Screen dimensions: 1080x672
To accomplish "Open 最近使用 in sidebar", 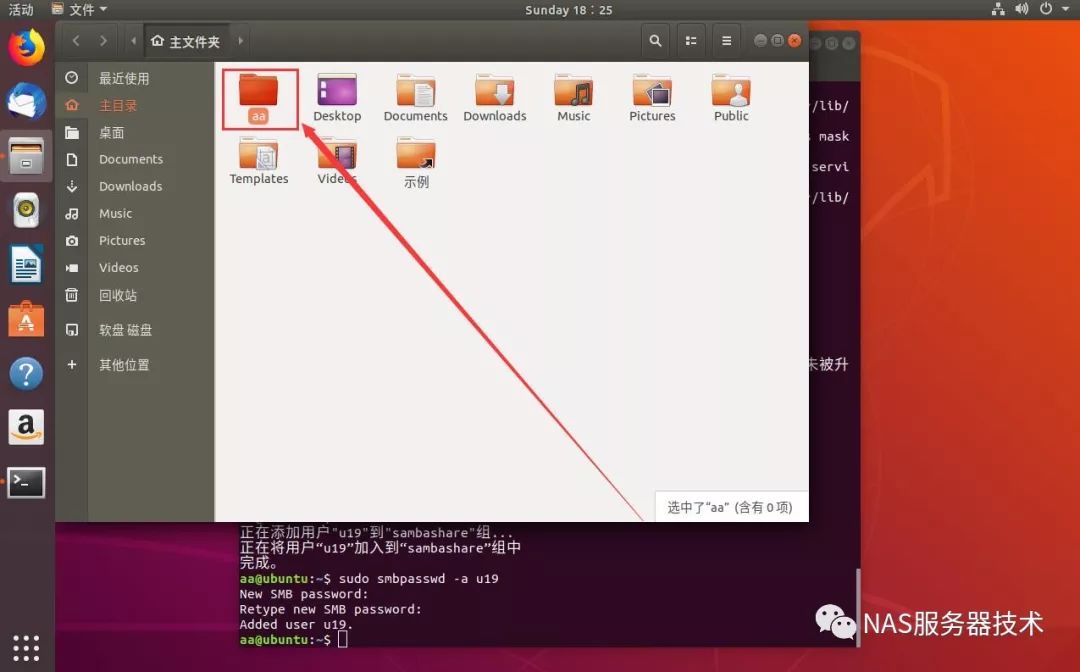I will click(134, 78).
